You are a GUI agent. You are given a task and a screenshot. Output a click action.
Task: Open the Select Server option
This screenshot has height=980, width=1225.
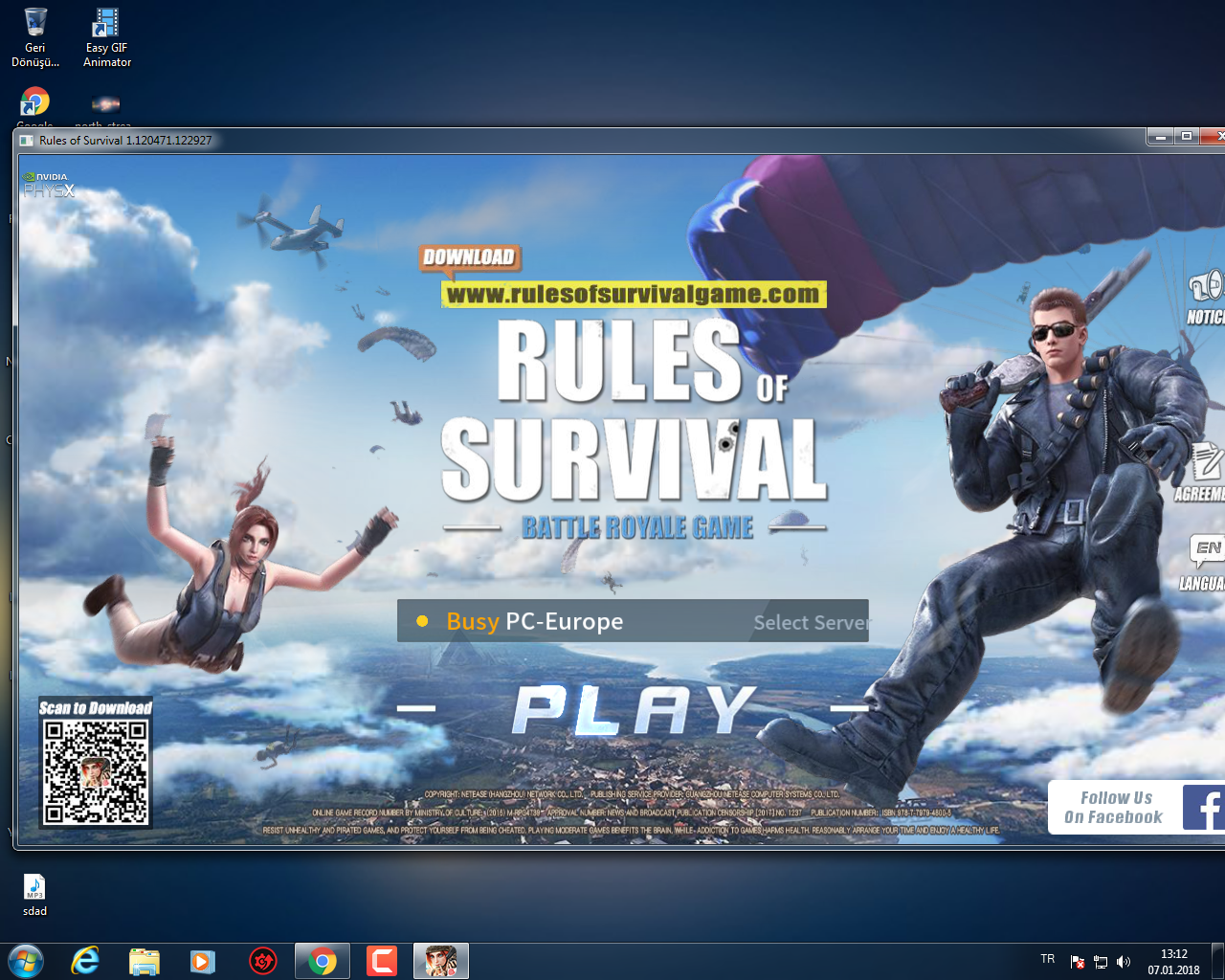pyautogui.click(x=811, y=622)
